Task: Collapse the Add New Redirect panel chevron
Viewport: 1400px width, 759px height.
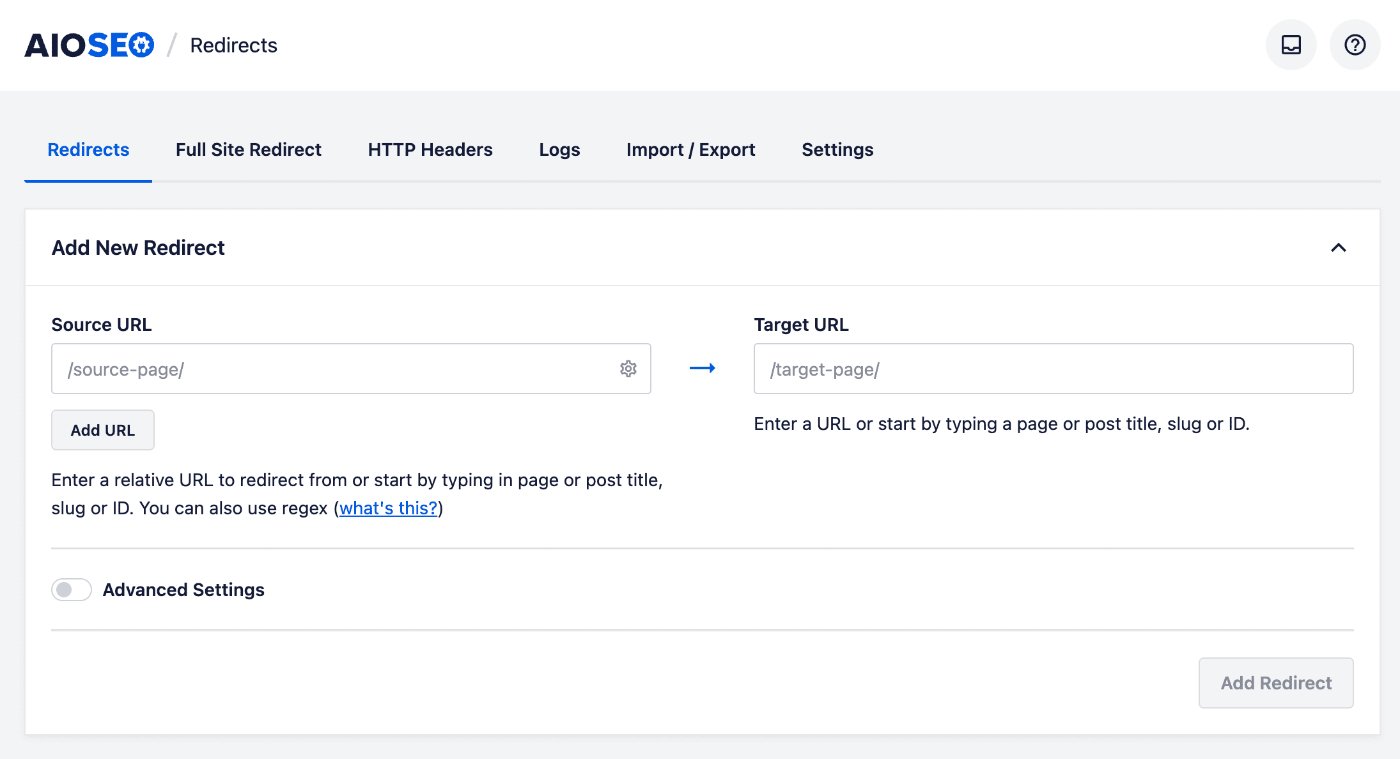Action: point(1338,247)
